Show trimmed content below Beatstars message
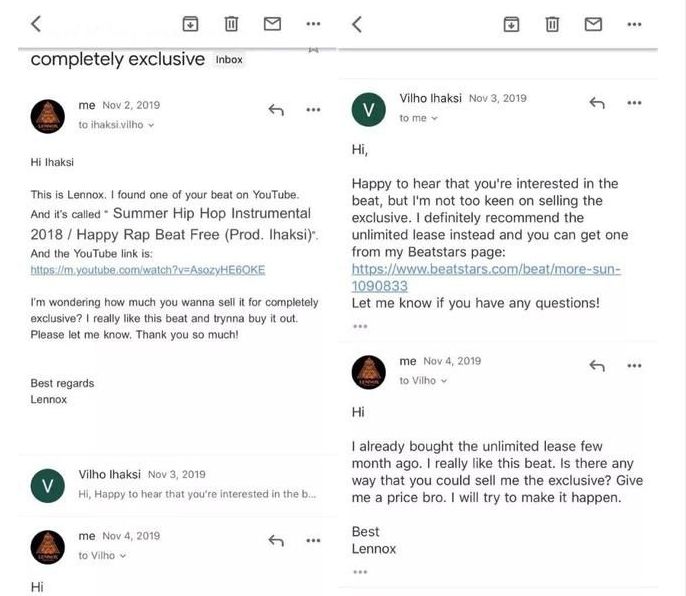This screenshot has width=686, height=596. (x=360, y=326)
